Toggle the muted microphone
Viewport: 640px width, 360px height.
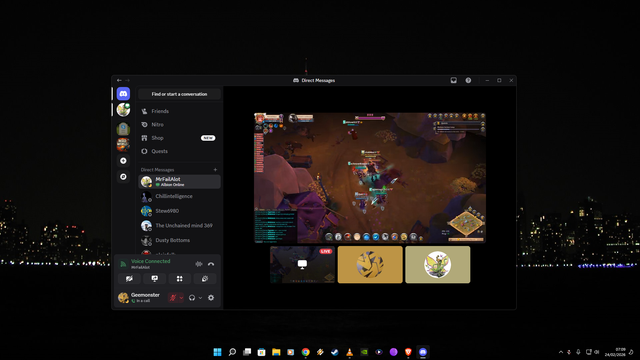[173, 298]
